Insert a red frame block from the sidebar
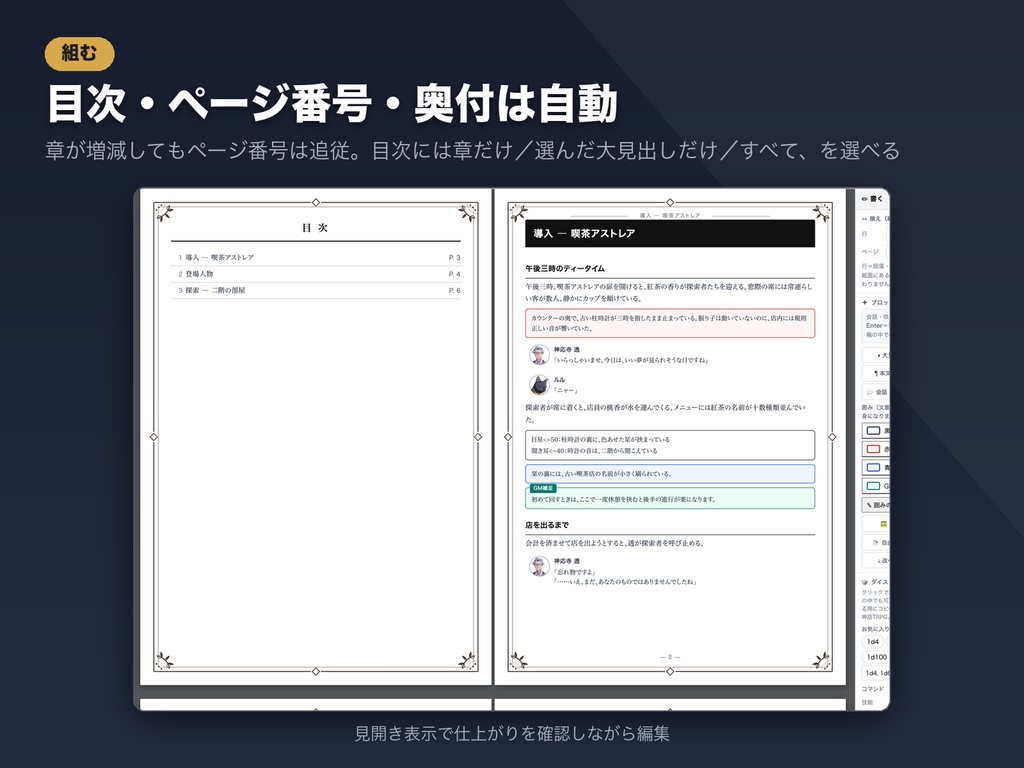This screenshot has height=768, width=1024. pyautogui.click(x=876, y=449)
